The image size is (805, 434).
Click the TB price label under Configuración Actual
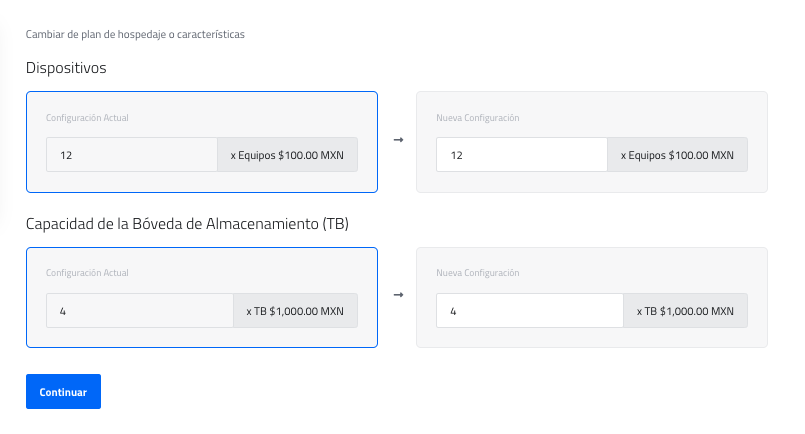pyautogui.click(x=295, y=311)
